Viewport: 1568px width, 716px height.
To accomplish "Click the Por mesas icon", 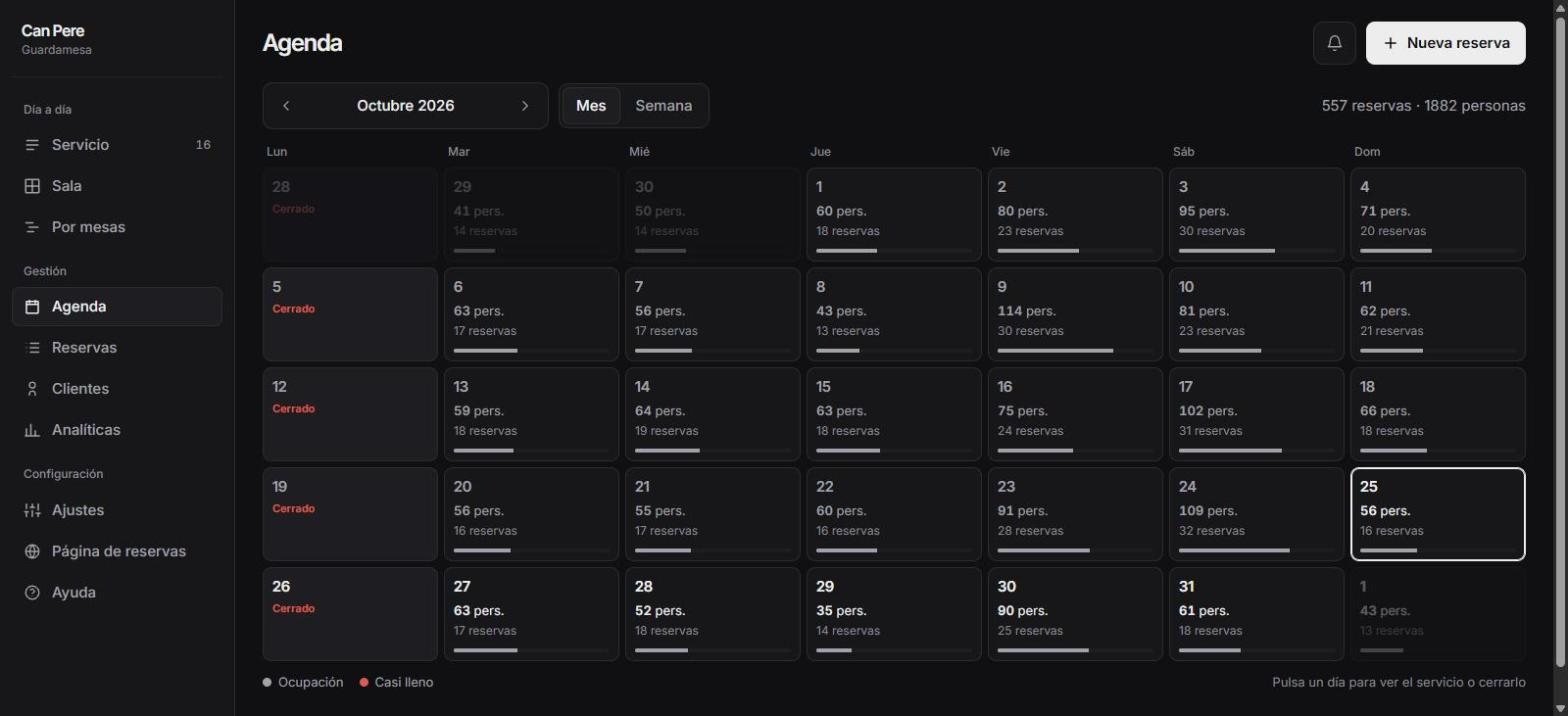I will pyautogui.click(x=32, y=227).
